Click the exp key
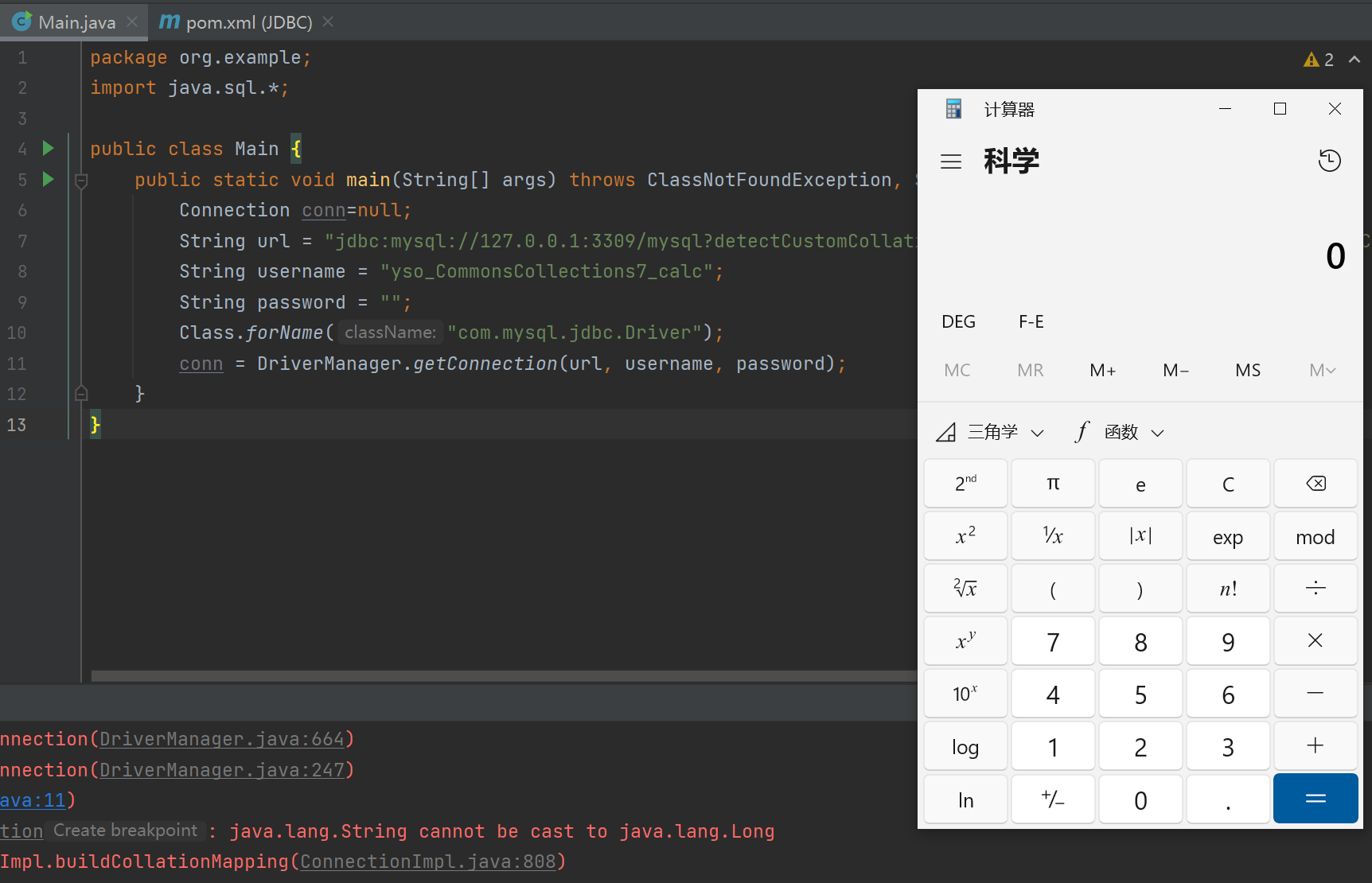1372x883 pixels. (1228, 536)
